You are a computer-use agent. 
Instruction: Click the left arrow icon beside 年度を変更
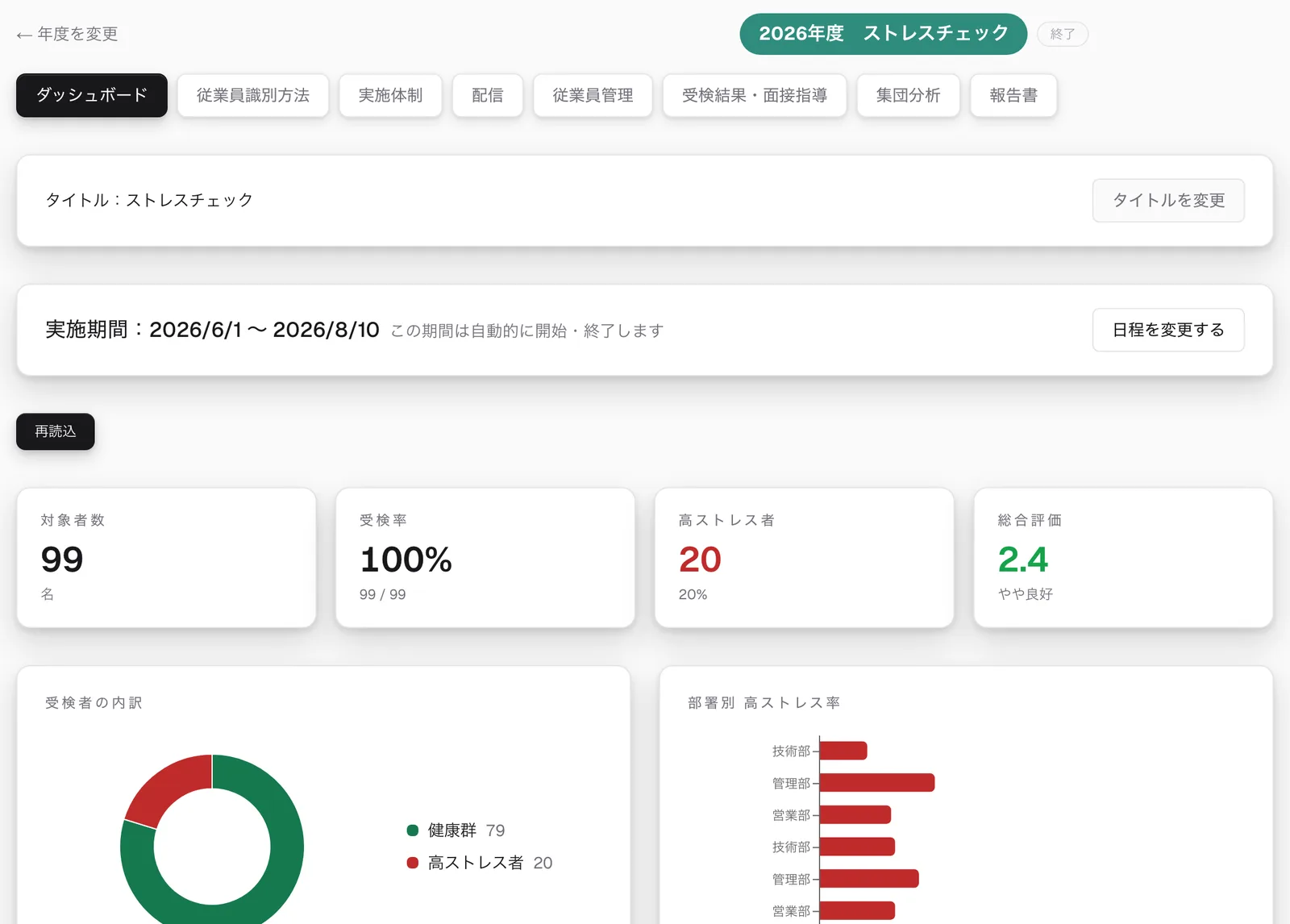24,35
